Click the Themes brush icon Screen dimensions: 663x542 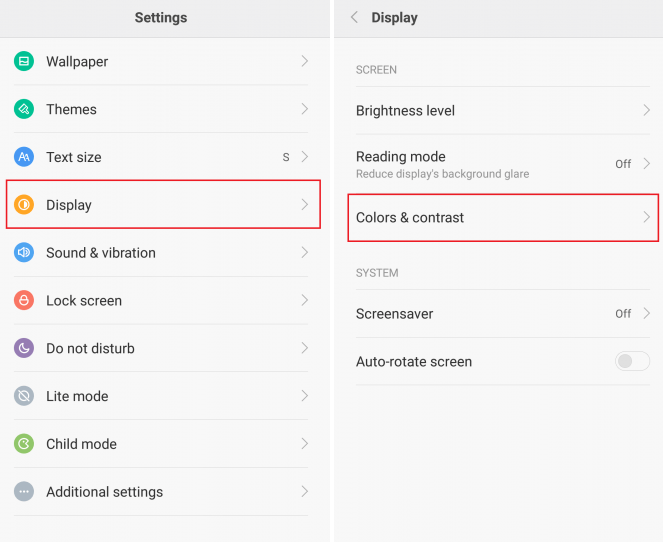point(24,109)
